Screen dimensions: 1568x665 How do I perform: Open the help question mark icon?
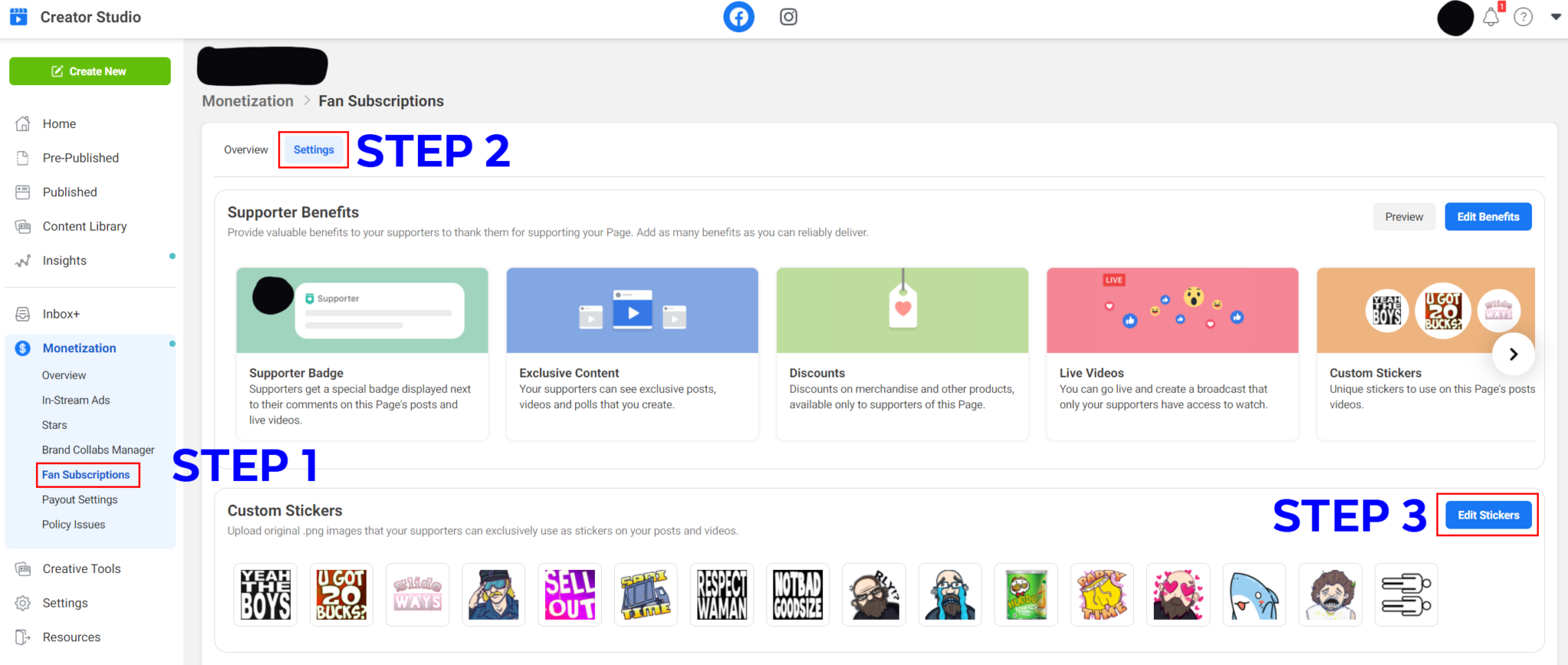(1524, 17)
